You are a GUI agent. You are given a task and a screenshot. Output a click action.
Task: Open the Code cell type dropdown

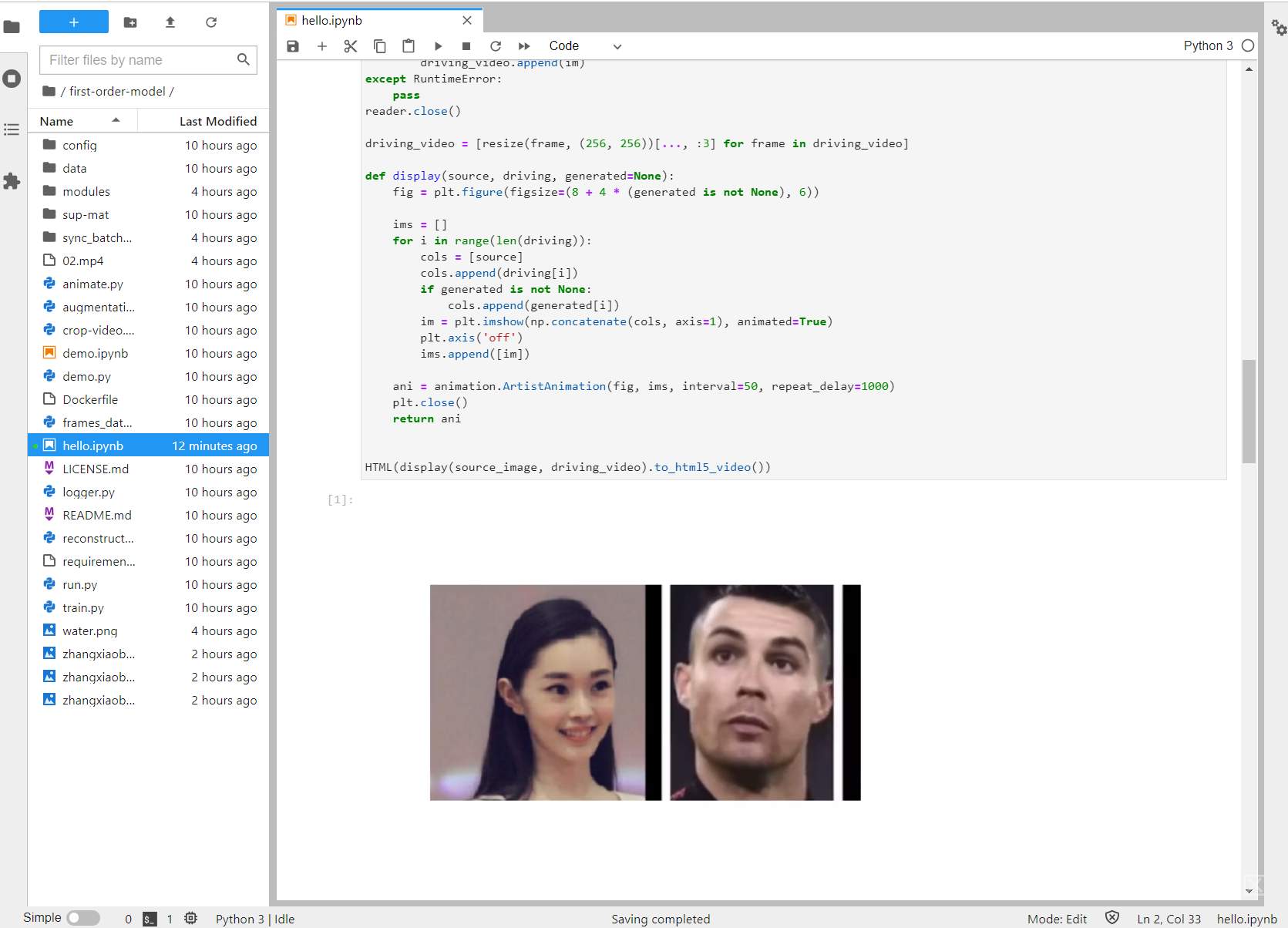pyautogui.click(x=584, y=46)
